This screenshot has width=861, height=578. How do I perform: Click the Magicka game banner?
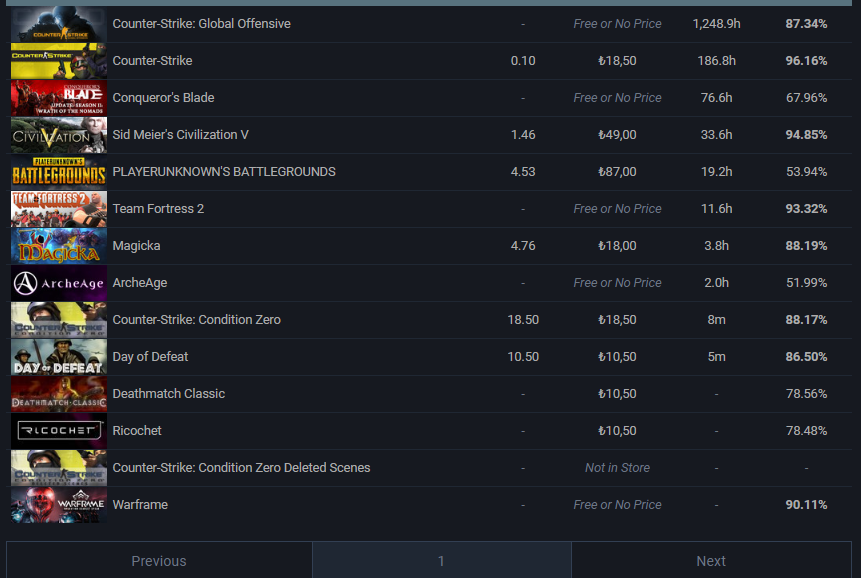coord(59,246)
